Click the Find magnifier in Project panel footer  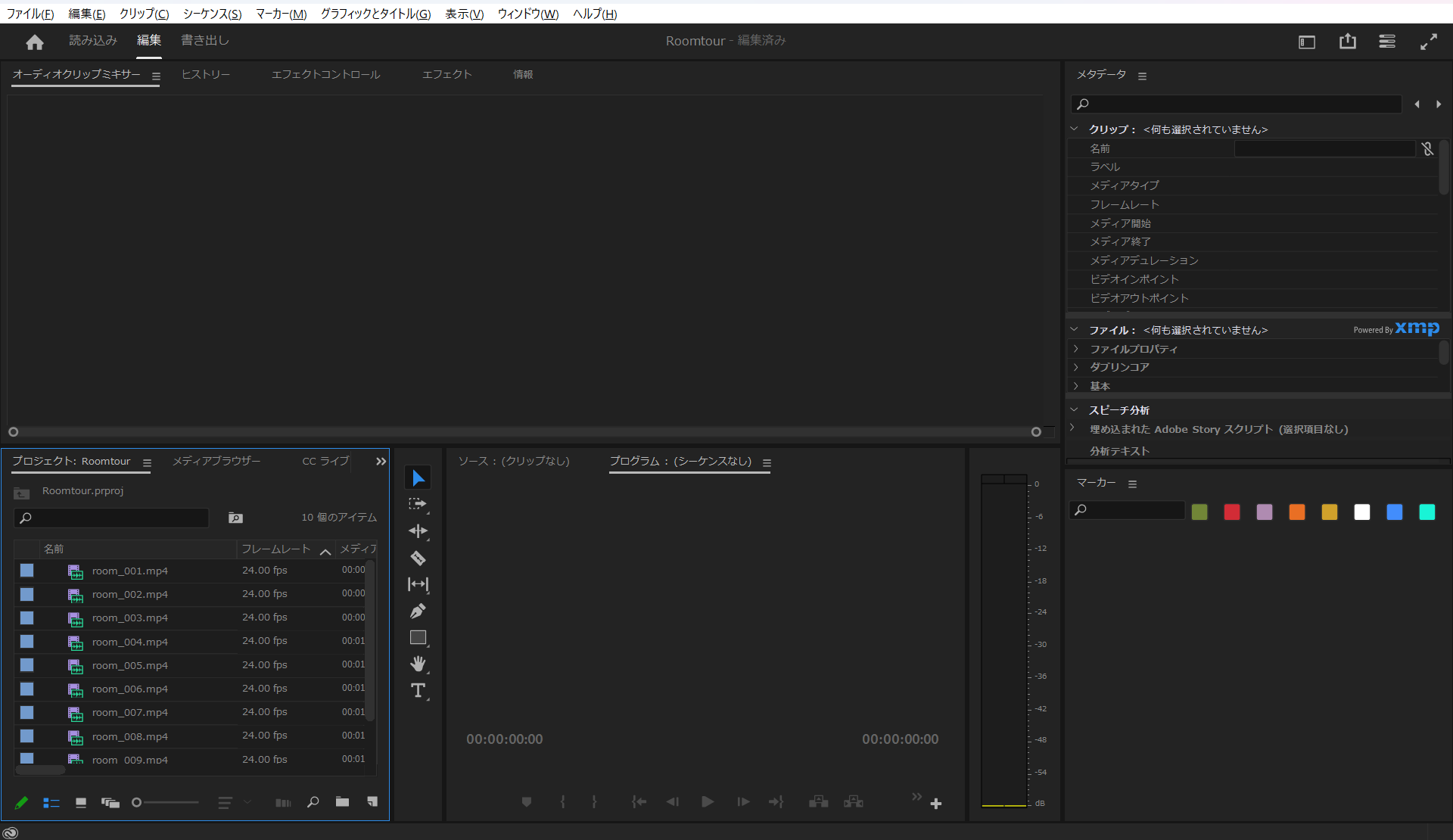(313, 802)
